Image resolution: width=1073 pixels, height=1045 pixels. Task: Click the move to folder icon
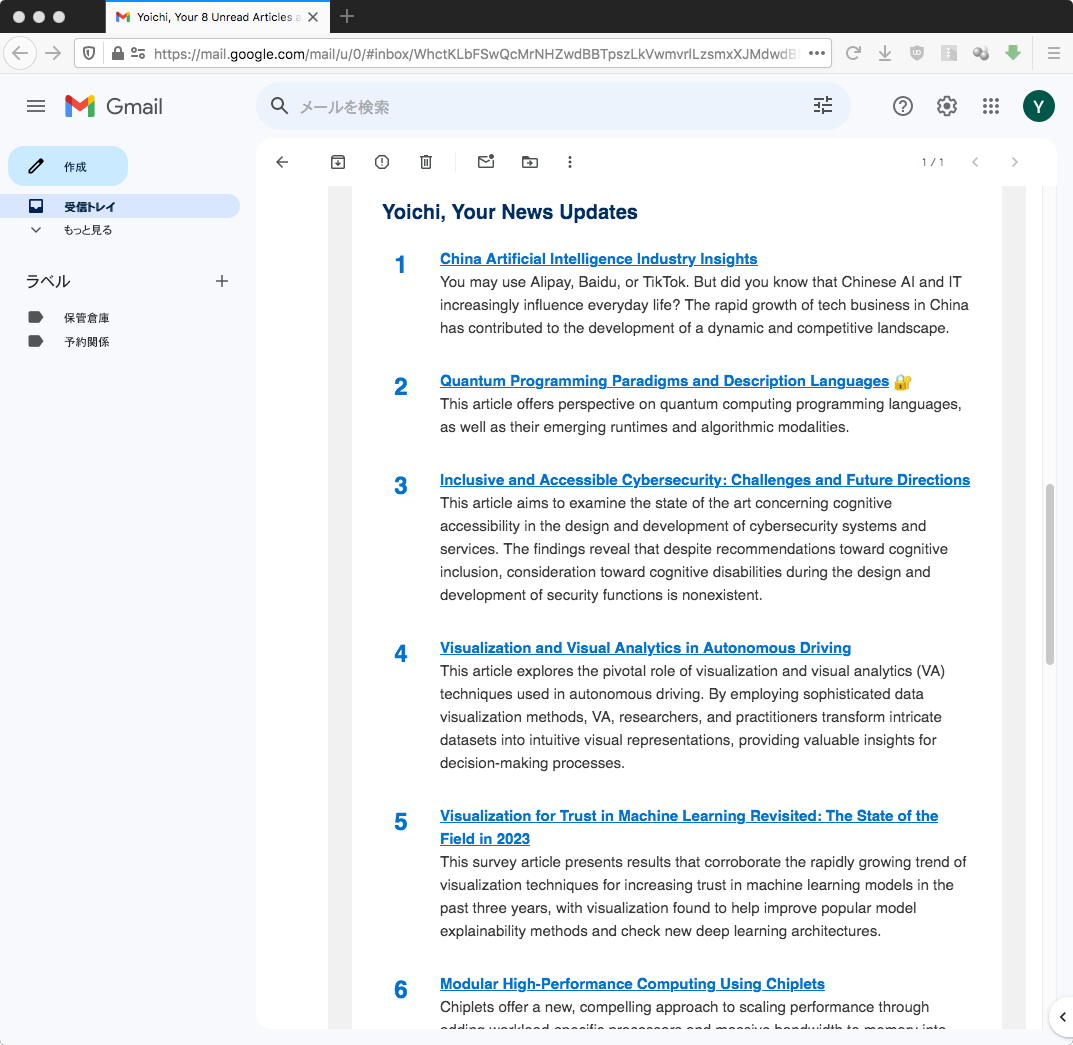click(530, 162)
